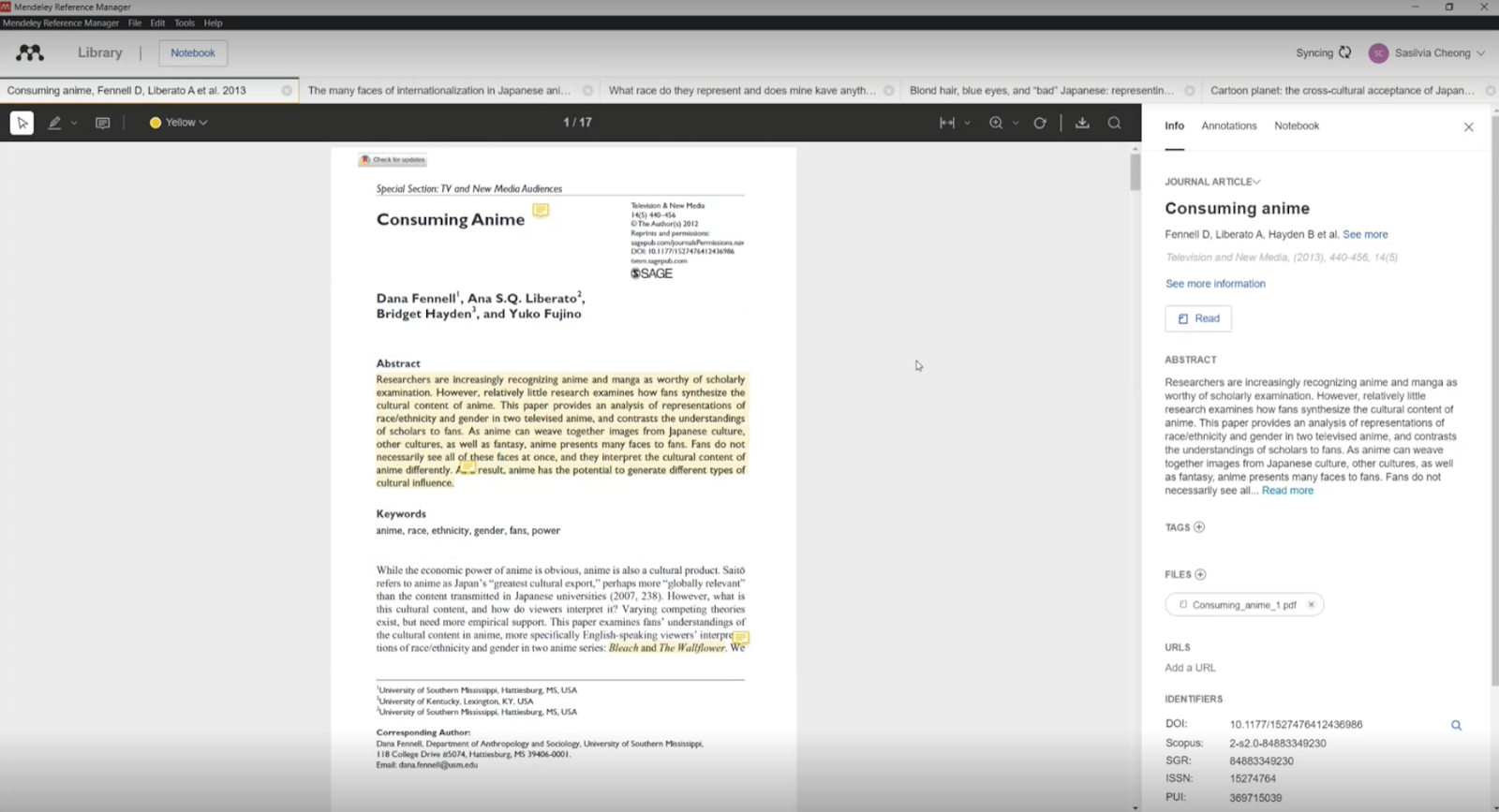
Task: Open the Edit menu
Action: (157, 22)
